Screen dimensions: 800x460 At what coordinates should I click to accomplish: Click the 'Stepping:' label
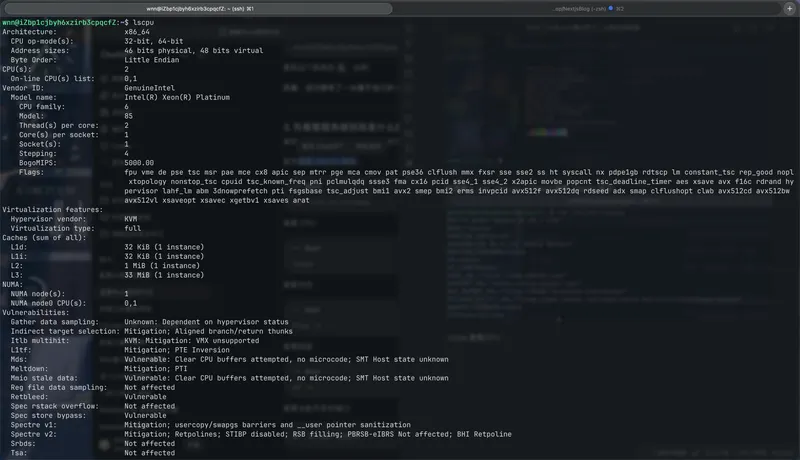[38, 154]
